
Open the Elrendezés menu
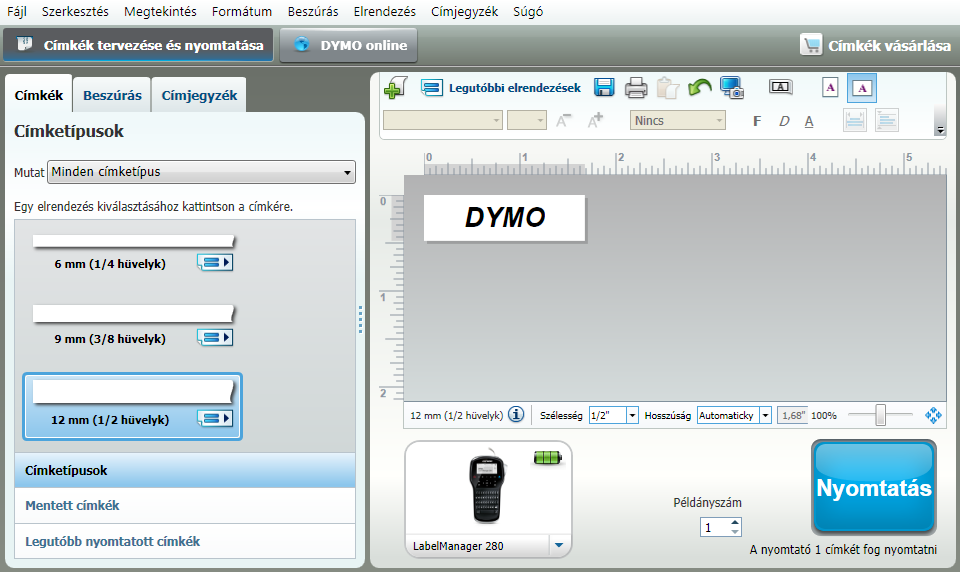pyautogui.click(x=384, y=12)
